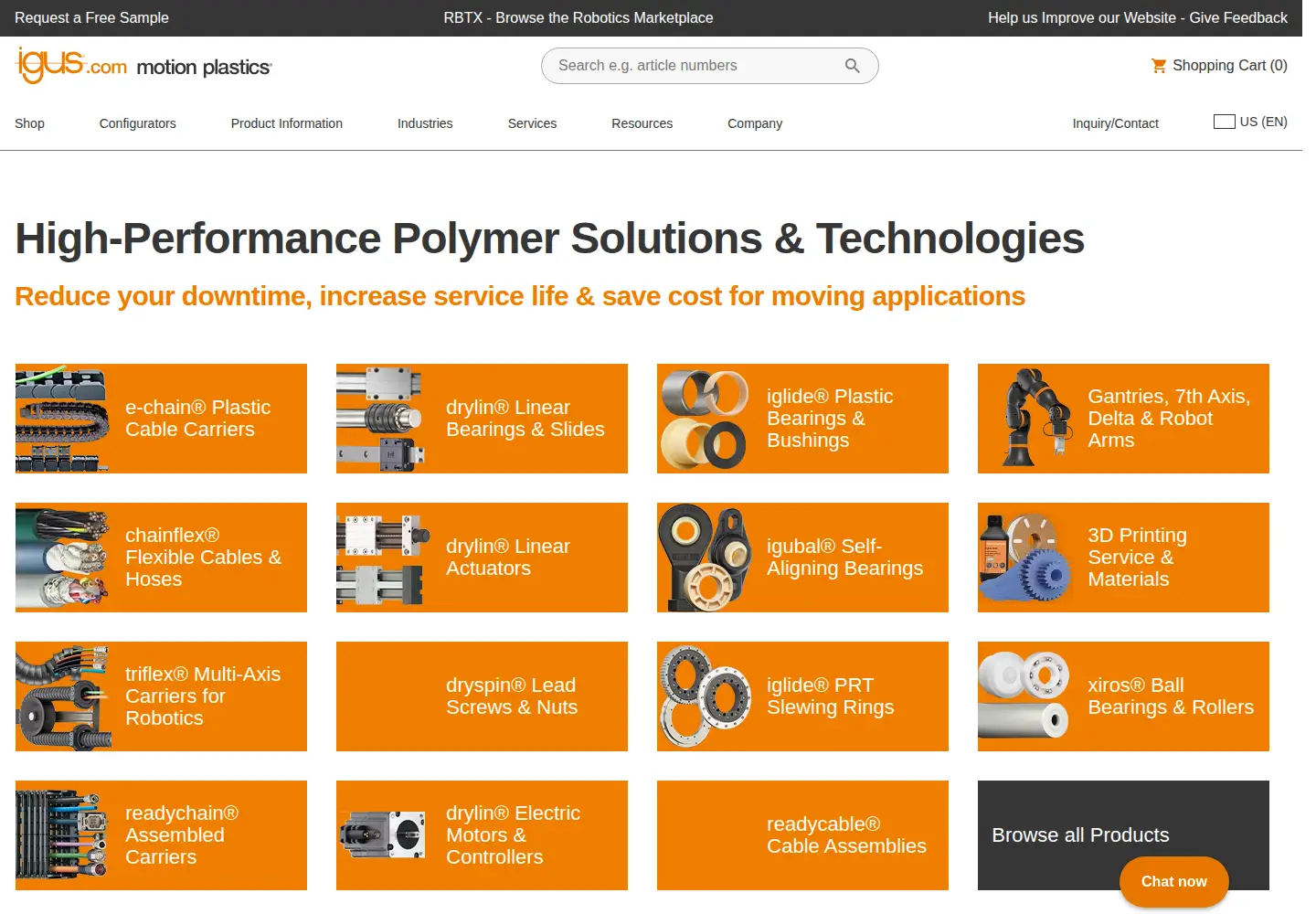Open igubal self-aligning bearings image
The height and width of the screenshot is (914, 1316).
coord(704,558)
